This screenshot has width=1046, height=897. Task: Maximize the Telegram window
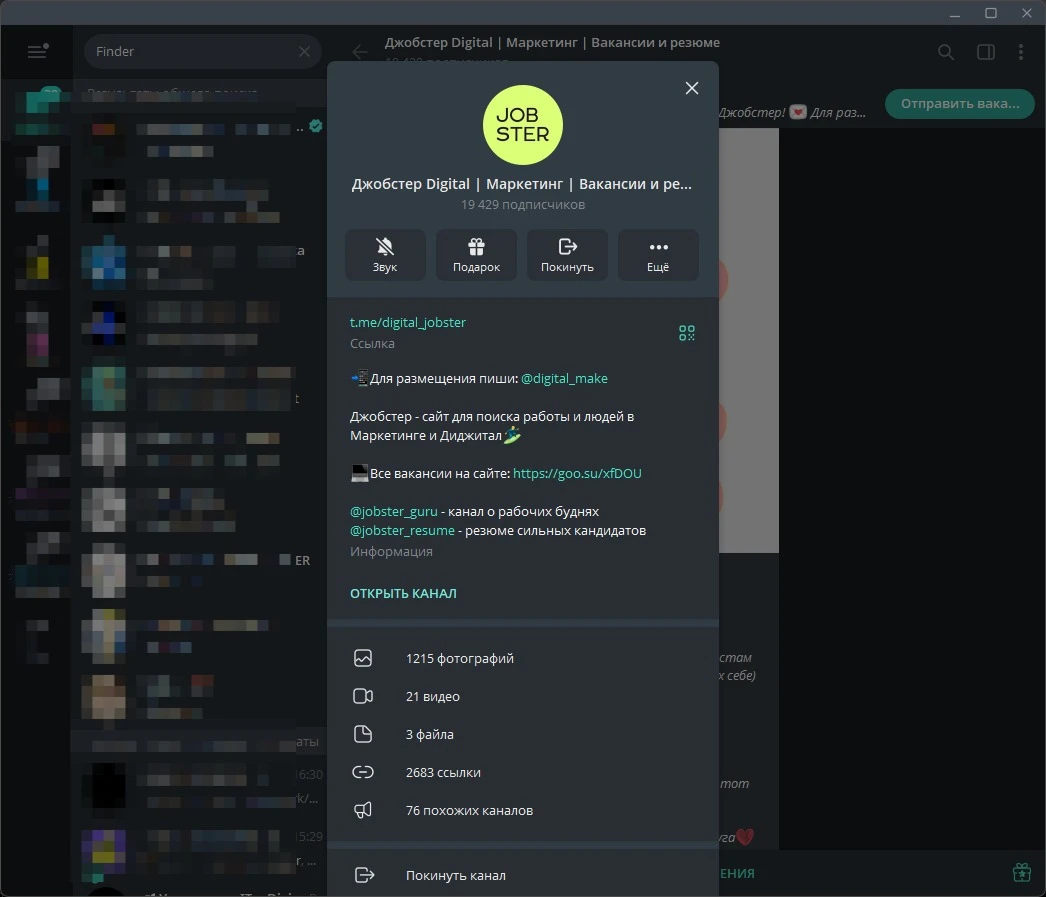(991, 13)
